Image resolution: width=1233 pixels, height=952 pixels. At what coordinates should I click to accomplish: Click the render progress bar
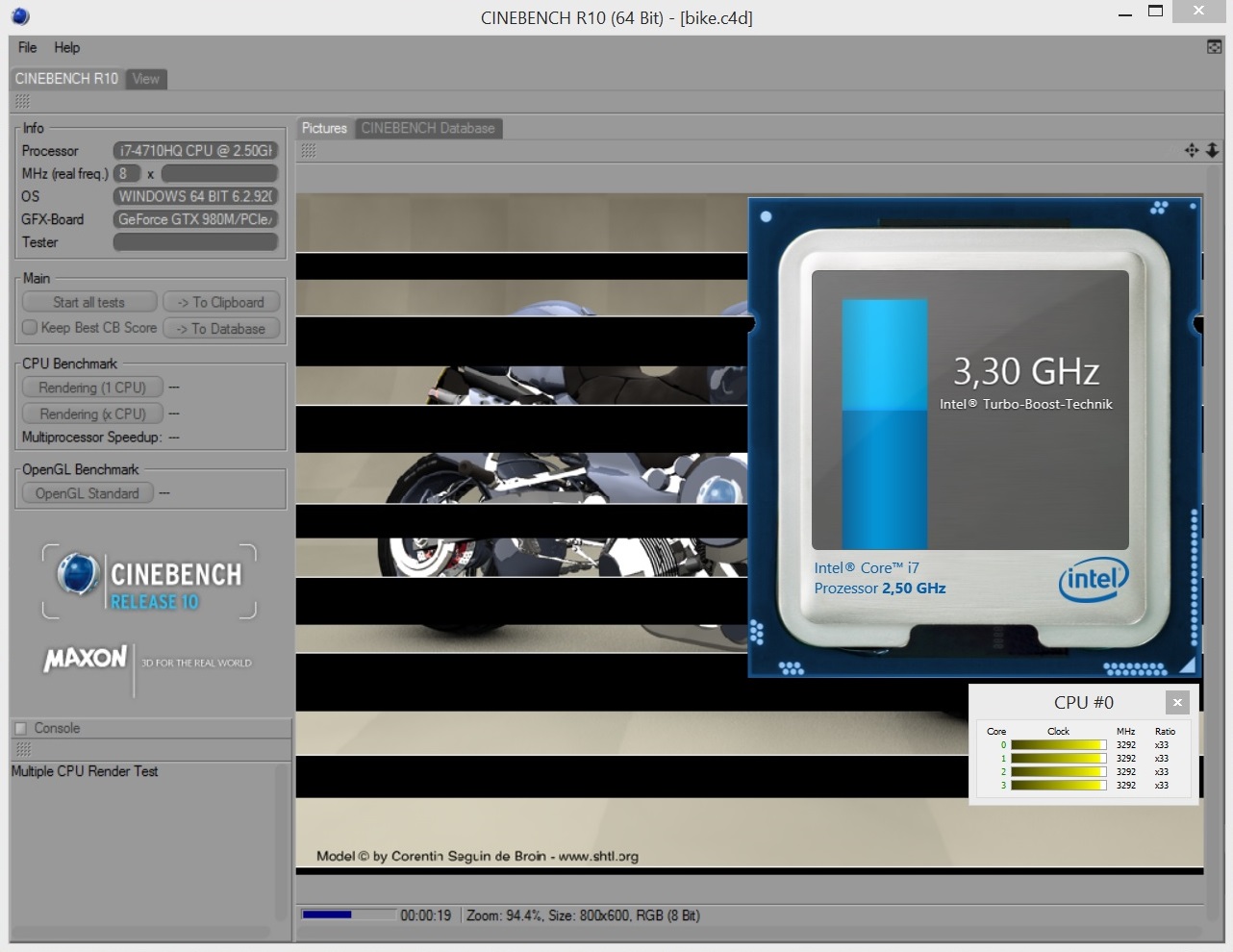(348, 914)
